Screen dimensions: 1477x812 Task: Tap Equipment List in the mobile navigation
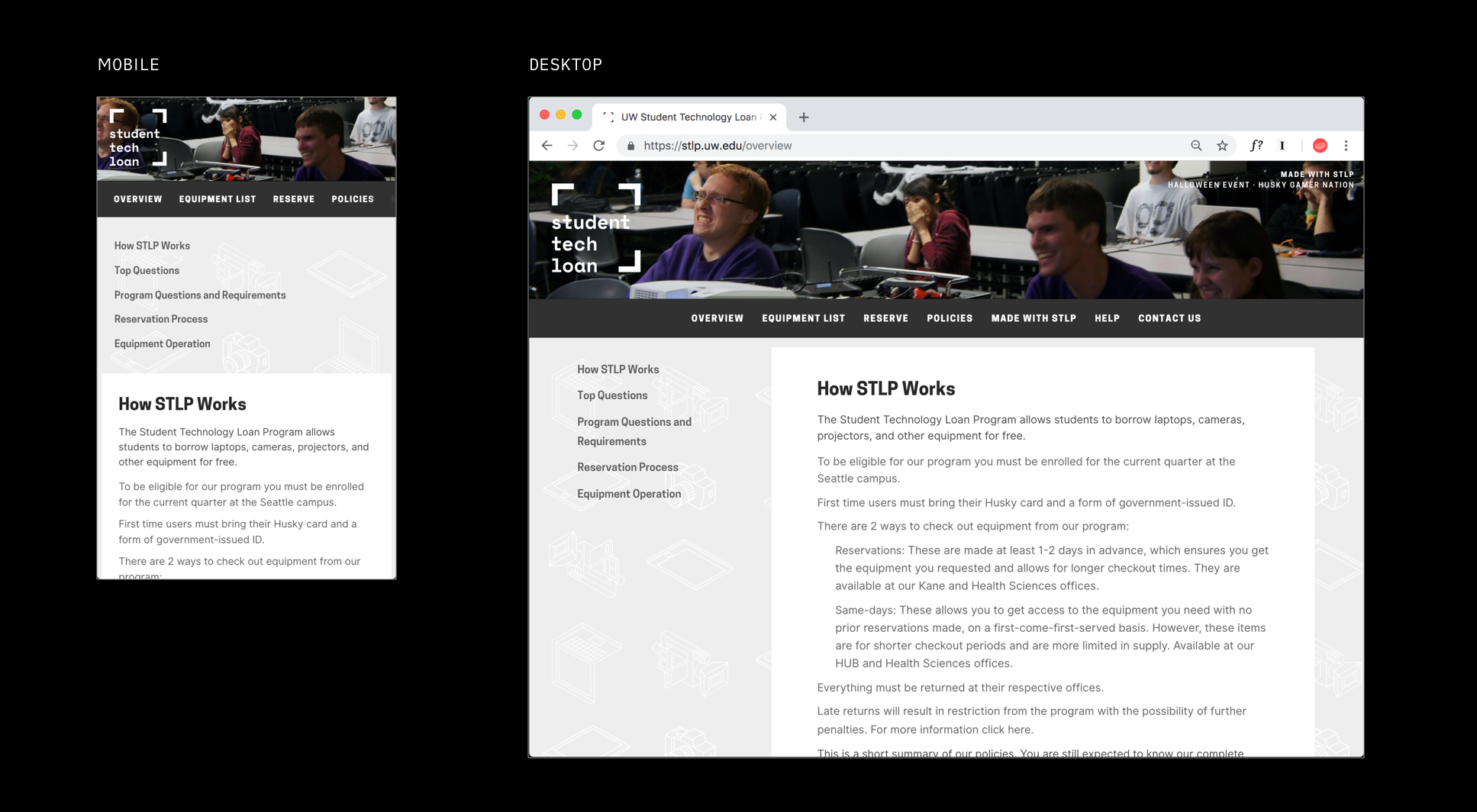click(218, 199)
